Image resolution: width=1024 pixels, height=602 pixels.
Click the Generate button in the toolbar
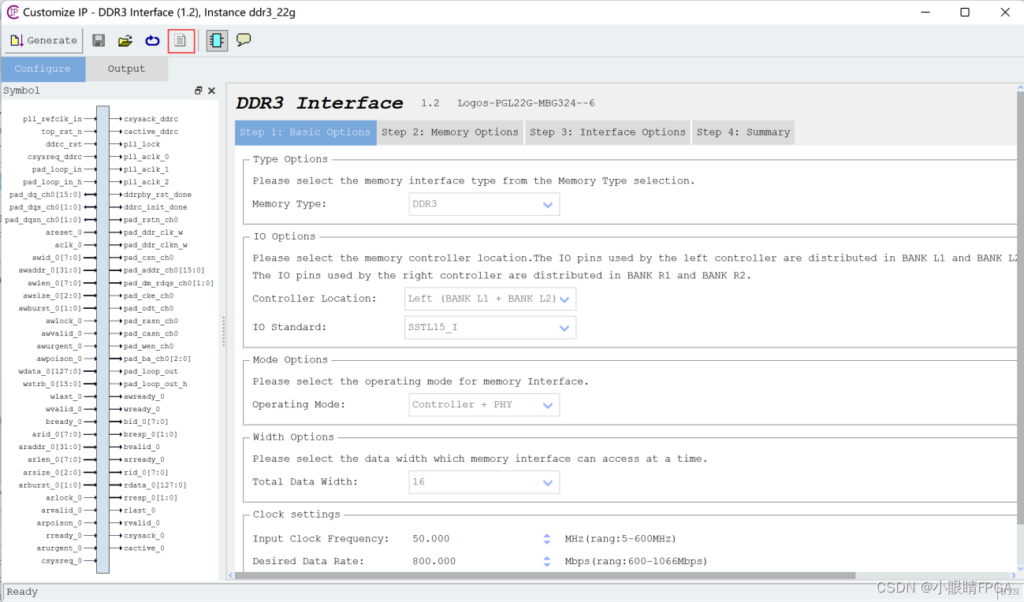pyautogui.click(x=43, y=41)
